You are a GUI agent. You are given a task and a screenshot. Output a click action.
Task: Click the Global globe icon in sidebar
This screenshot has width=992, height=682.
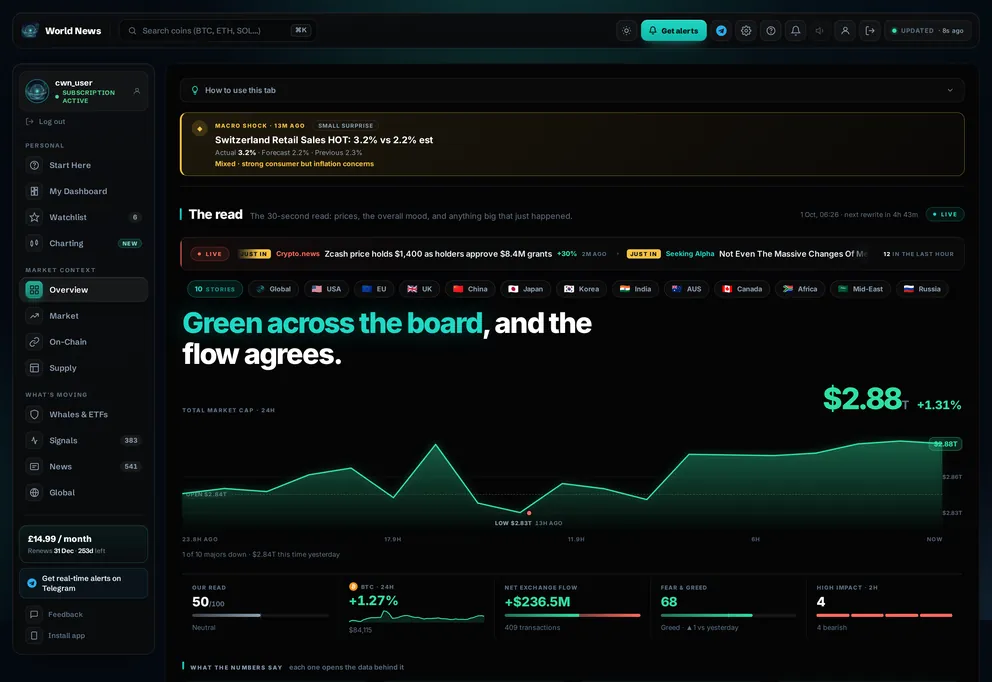[x=34, y=492]
